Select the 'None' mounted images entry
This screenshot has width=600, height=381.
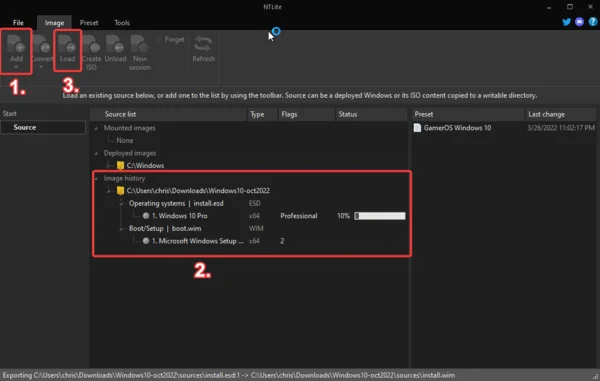[125, 140]
